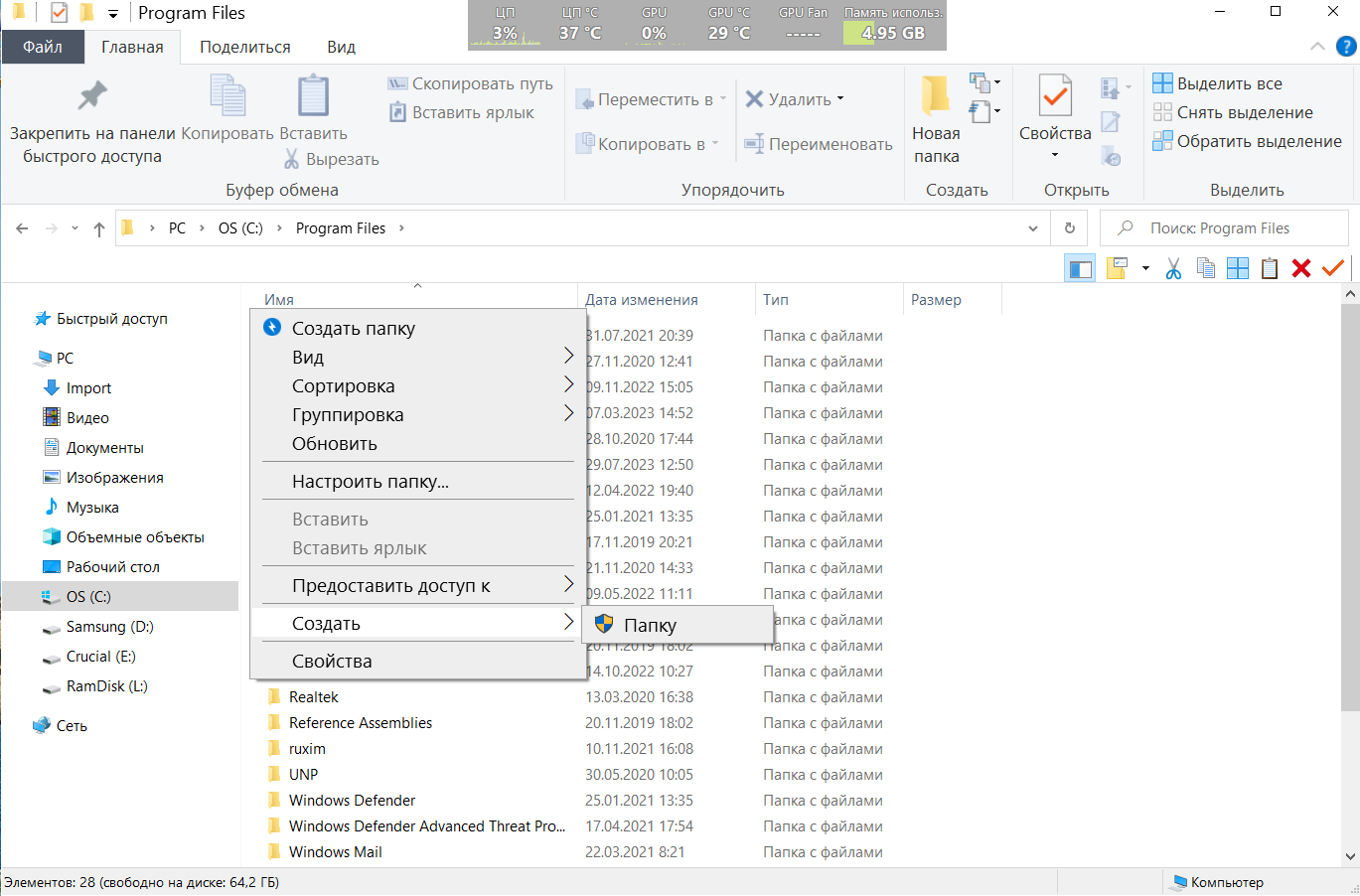Viewport: 1360px width, 896px height.
Task: Choose Свойства in the context menu
Action: [417, 661]
